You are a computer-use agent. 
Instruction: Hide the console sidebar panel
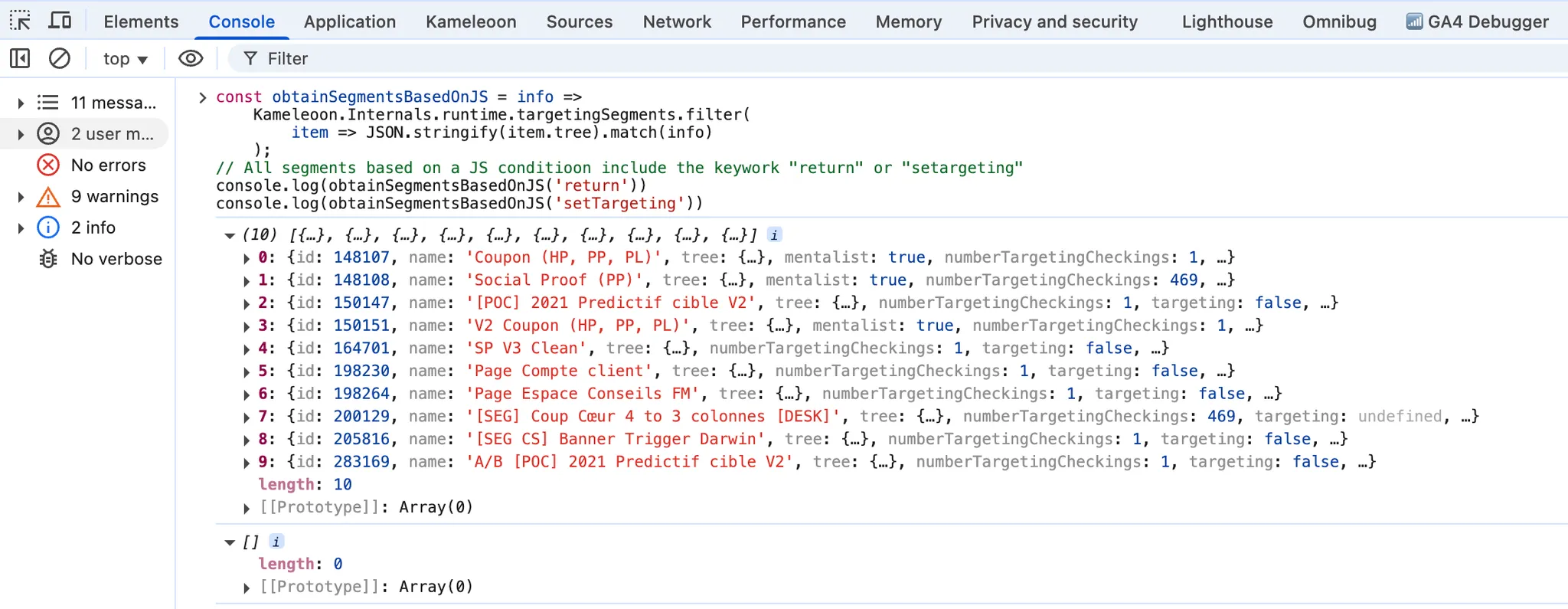(x=20, y=58)
